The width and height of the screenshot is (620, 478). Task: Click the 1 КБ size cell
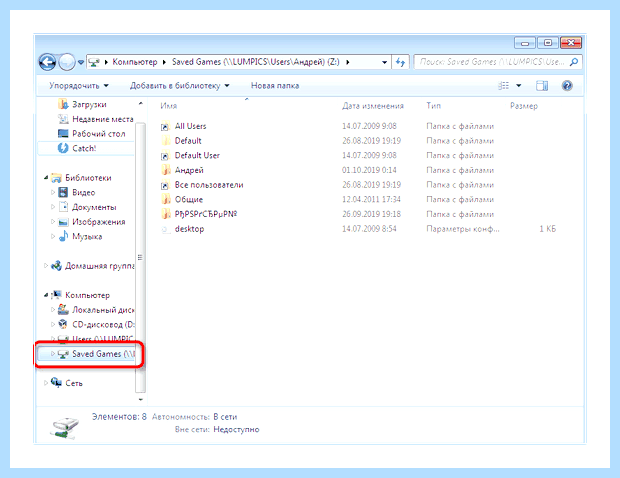pos(548,229)
